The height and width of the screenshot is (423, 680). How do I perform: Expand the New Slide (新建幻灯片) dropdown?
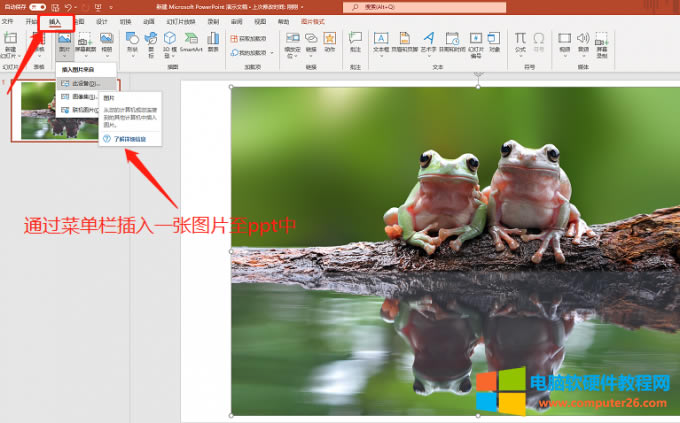(x=10, y=56)
